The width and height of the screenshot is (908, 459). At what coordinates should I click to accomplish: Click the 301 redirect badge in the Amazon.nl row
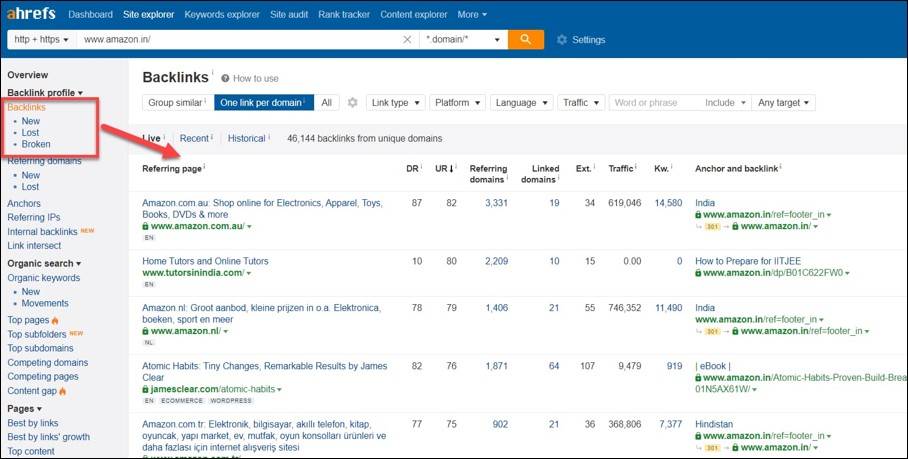[x=712, y=332]
